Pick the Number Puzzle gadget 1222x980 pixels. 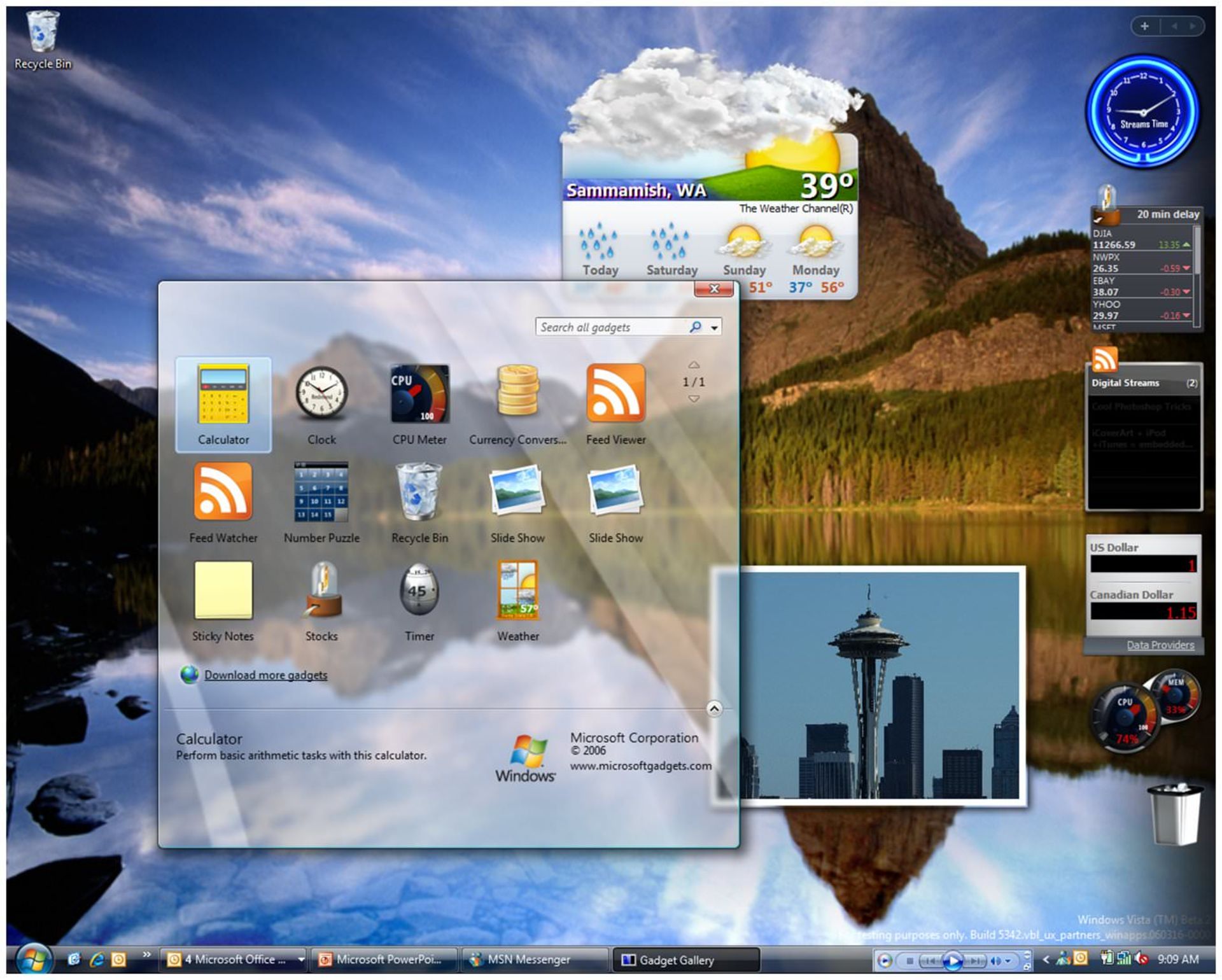[321, 492]
